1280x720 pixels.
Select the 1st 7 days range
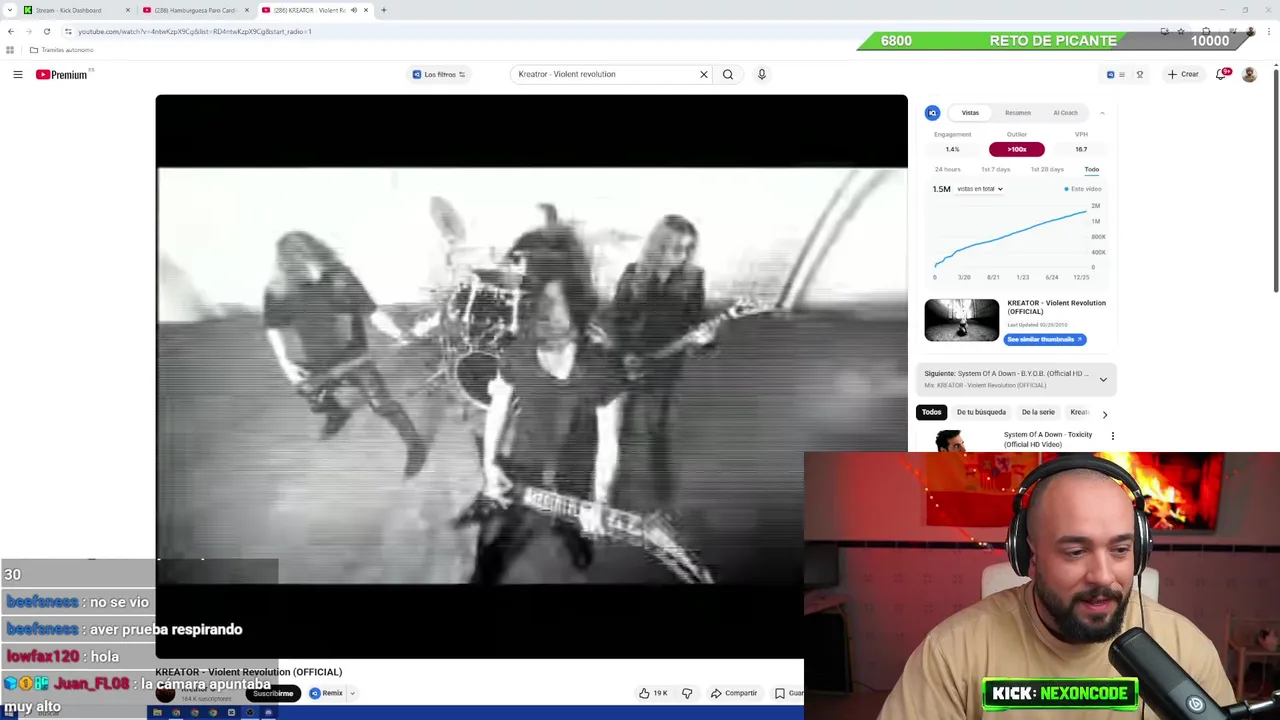pos(995,170)
